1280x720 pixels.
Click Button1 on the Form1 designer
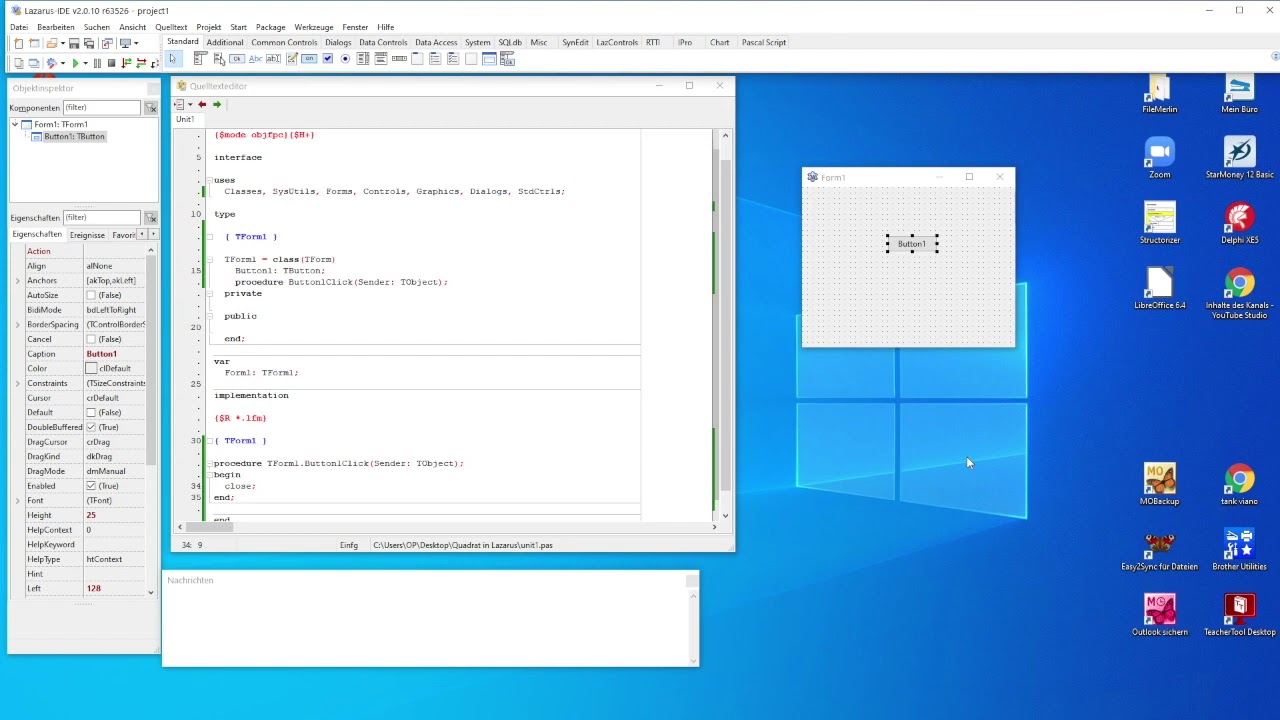pos(912,244)
